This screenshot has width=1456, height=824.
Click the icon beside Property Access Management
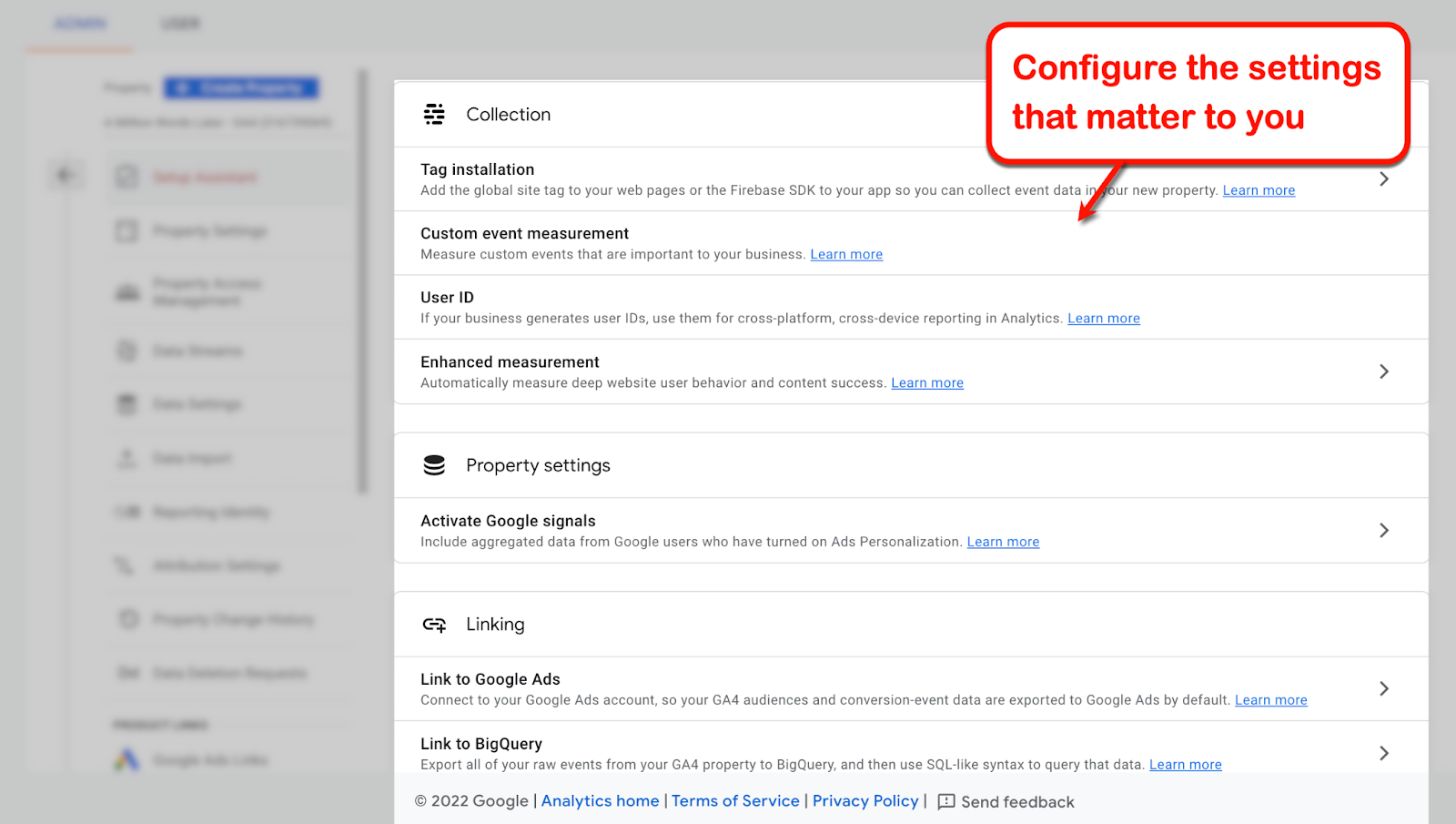pyautogui.click(x=127, y=292)
